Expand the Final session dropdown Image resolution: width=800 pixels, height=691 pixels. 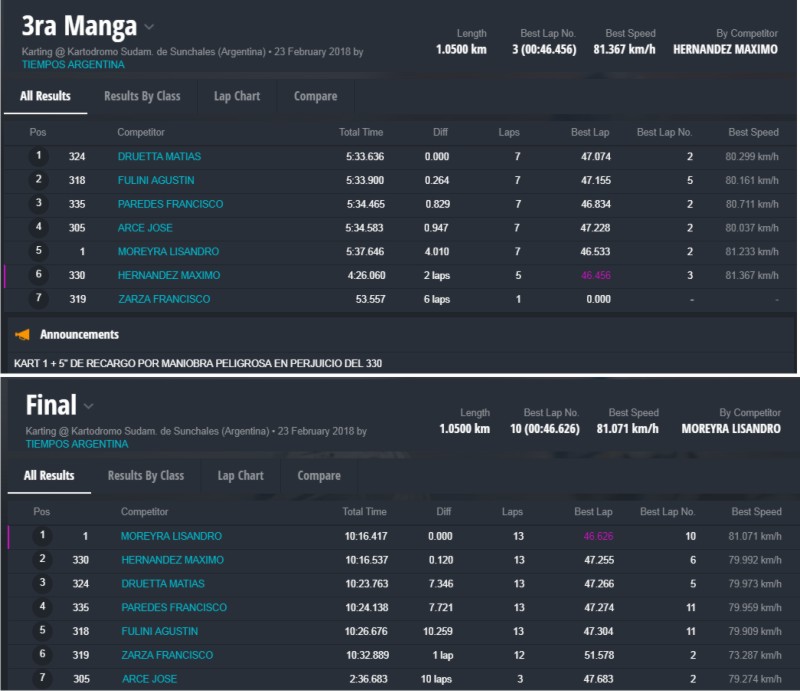(90, 406)
